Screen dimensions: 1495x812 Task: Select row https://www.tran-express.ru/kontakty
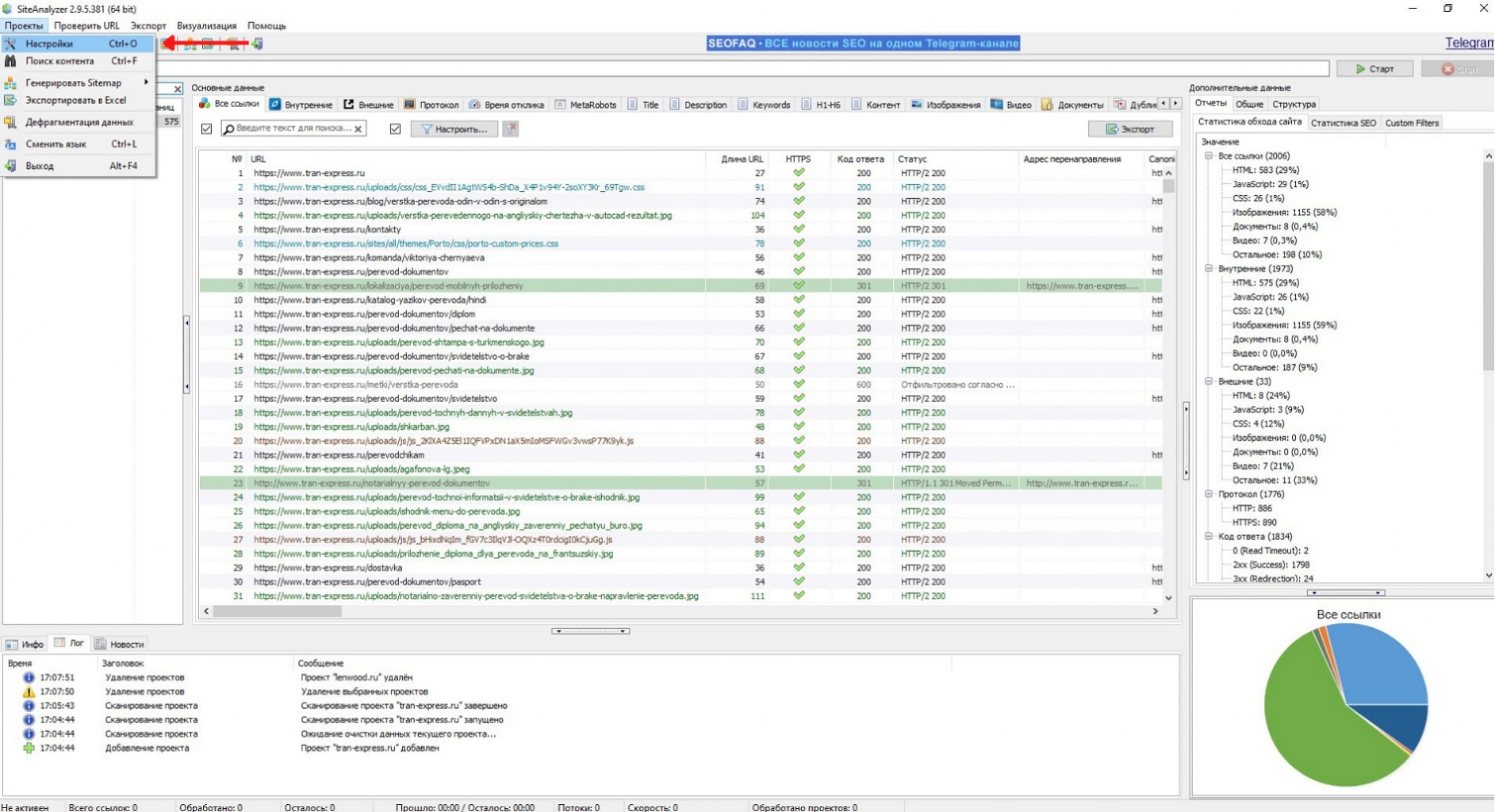(680, 229)
